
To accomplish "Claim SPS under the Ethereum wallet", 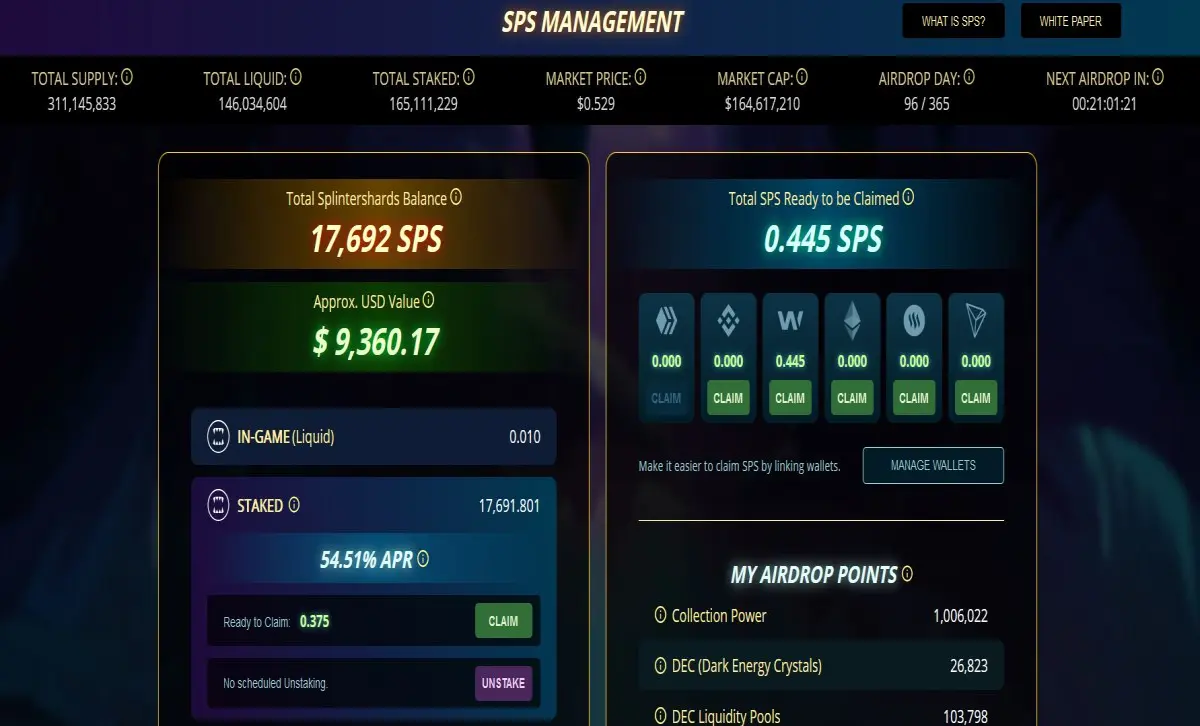I will point(852,398).
